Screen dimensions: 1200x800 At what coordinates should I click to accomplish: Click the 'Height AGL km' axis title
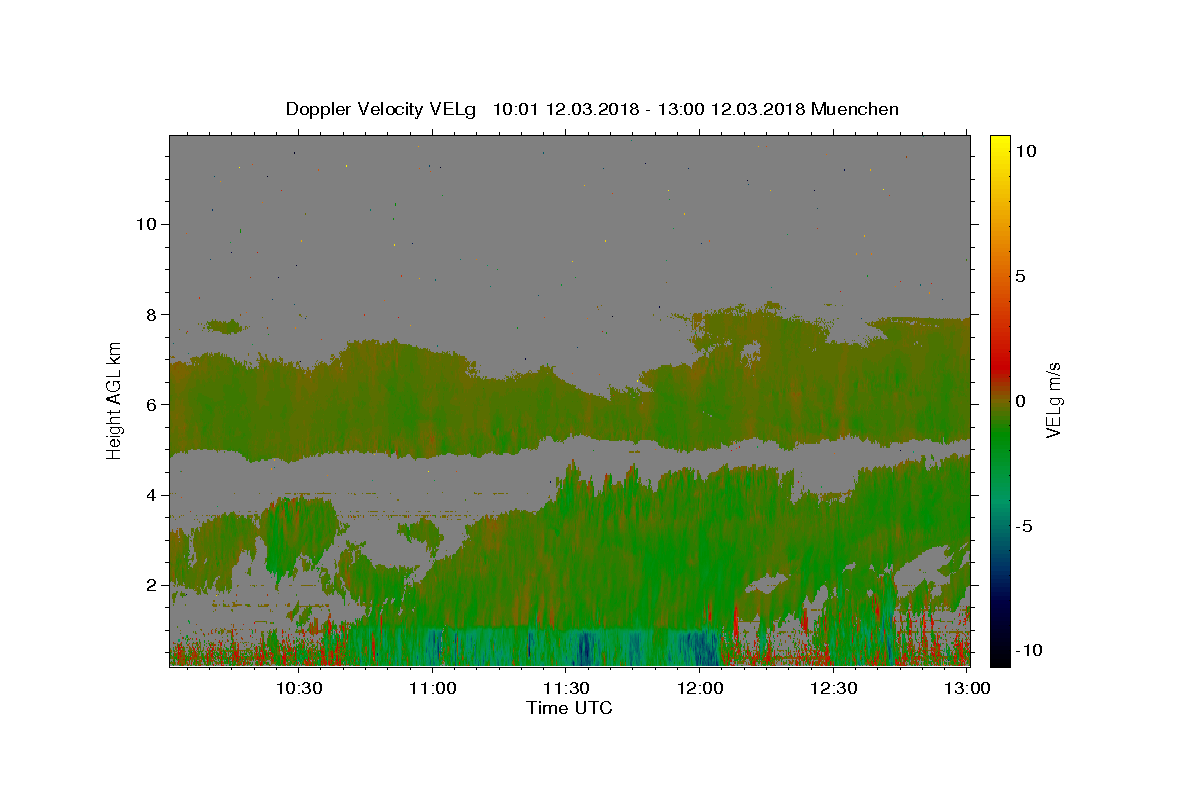click(x=115, y=399)
